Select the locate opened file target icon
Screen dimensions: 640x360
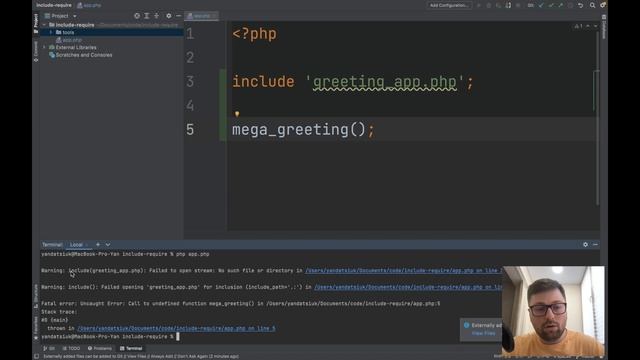pos(137,16)
